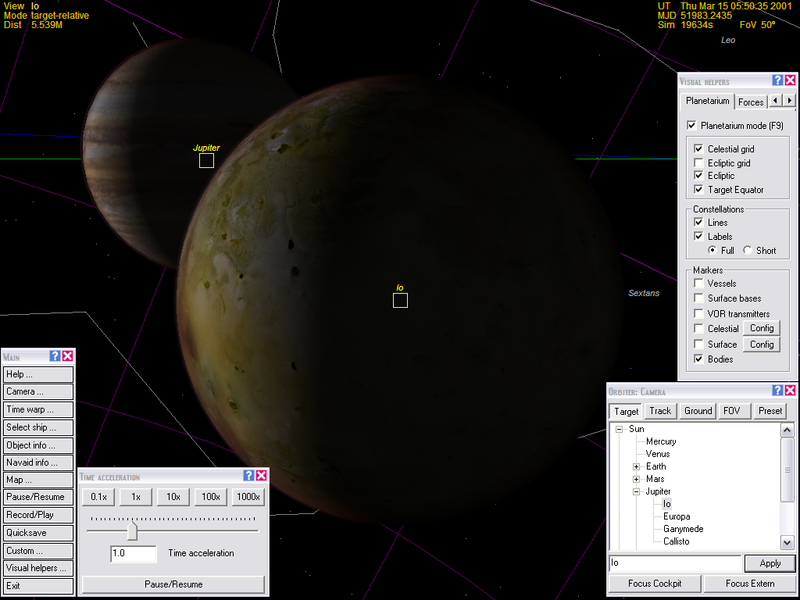Uncheck the Ecliptic checkbox
The image size is (800, 600).
click(x=699, y=176)
